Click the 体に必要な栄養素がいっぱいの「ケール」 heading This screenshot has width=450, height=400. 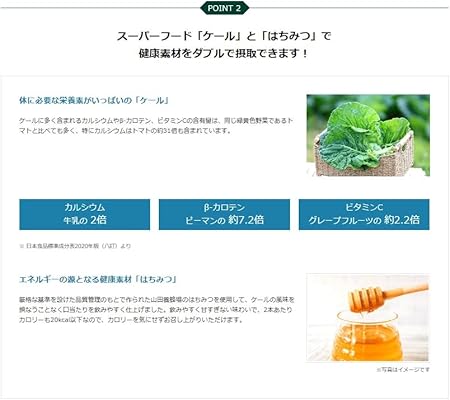(x=94, y=100)
